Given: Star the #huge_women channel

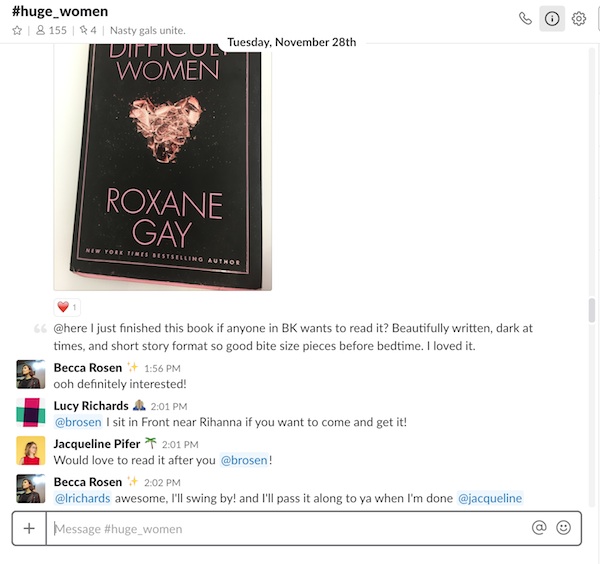Looking at the screenshot, I should (17, 30).
